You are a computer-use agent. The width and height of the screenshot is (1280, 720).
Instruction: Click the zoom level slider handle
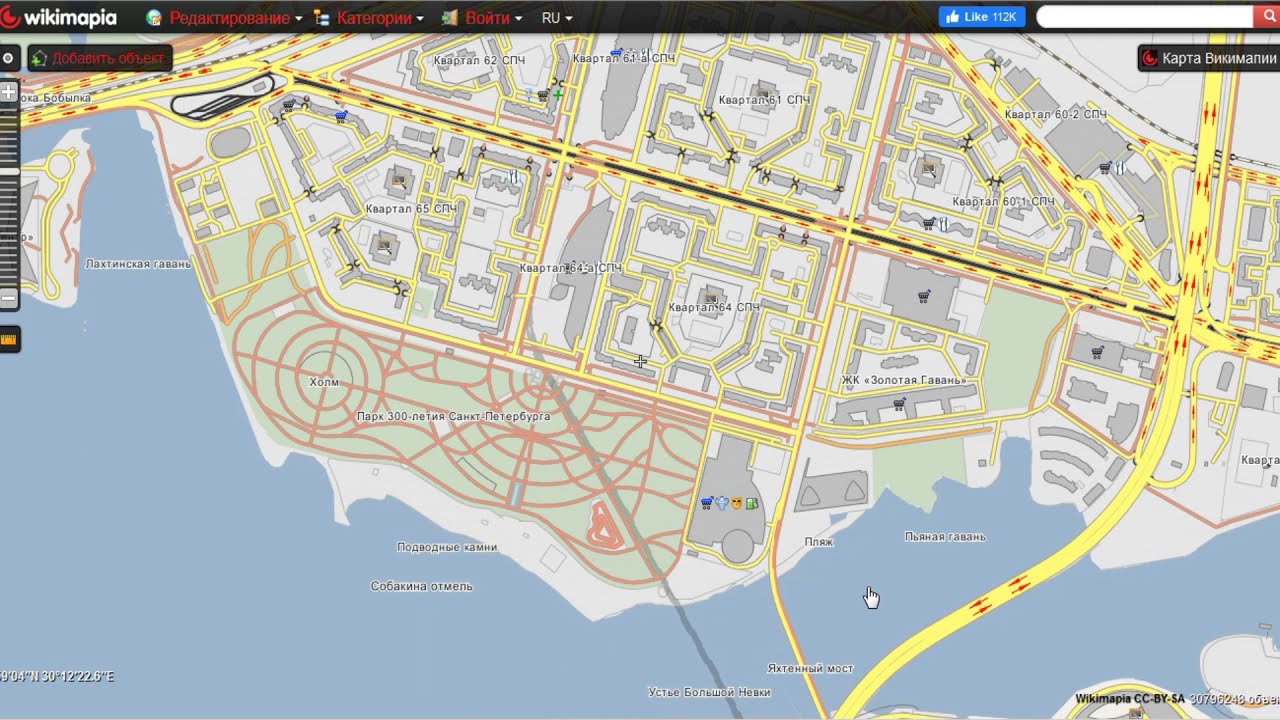9,172
